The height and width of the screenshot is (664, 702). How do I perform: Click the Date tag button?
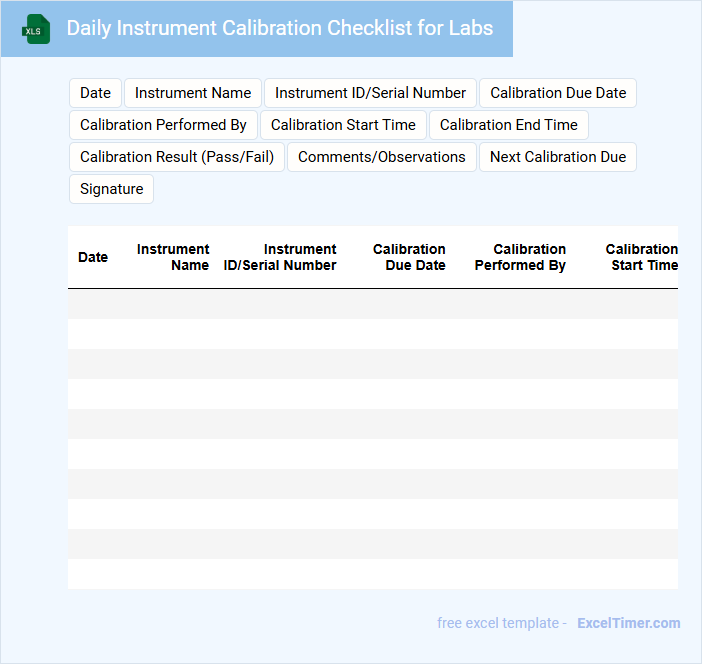(95, 93)
